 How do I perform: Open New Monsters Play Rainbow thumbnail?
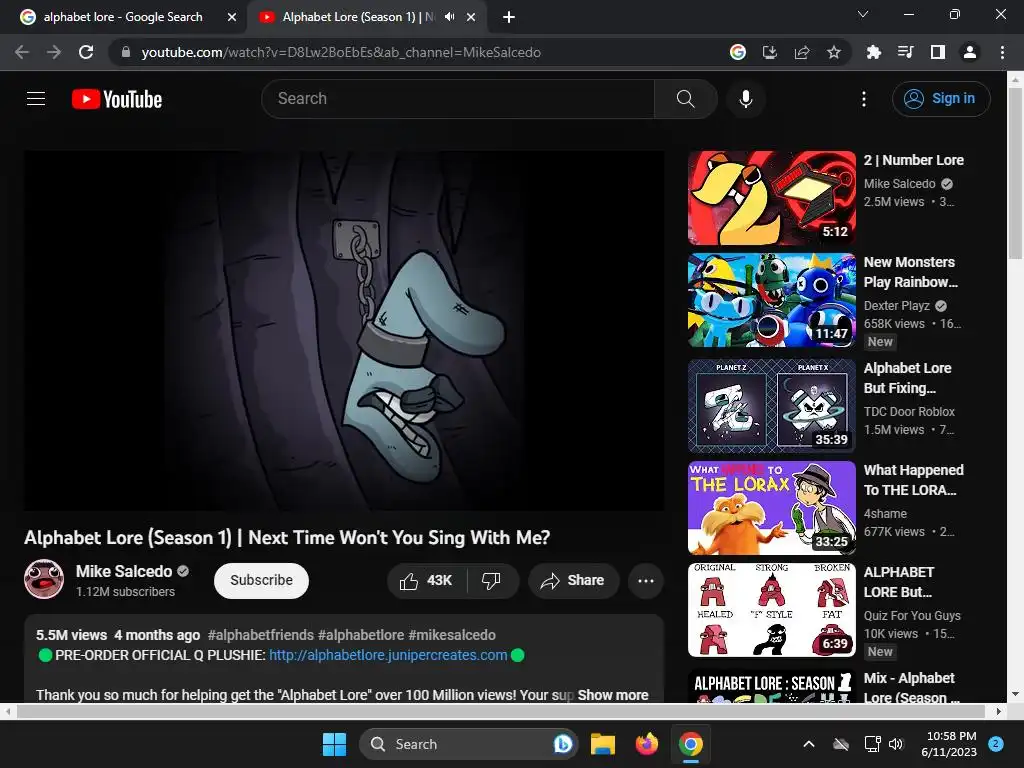pos(771,300)
